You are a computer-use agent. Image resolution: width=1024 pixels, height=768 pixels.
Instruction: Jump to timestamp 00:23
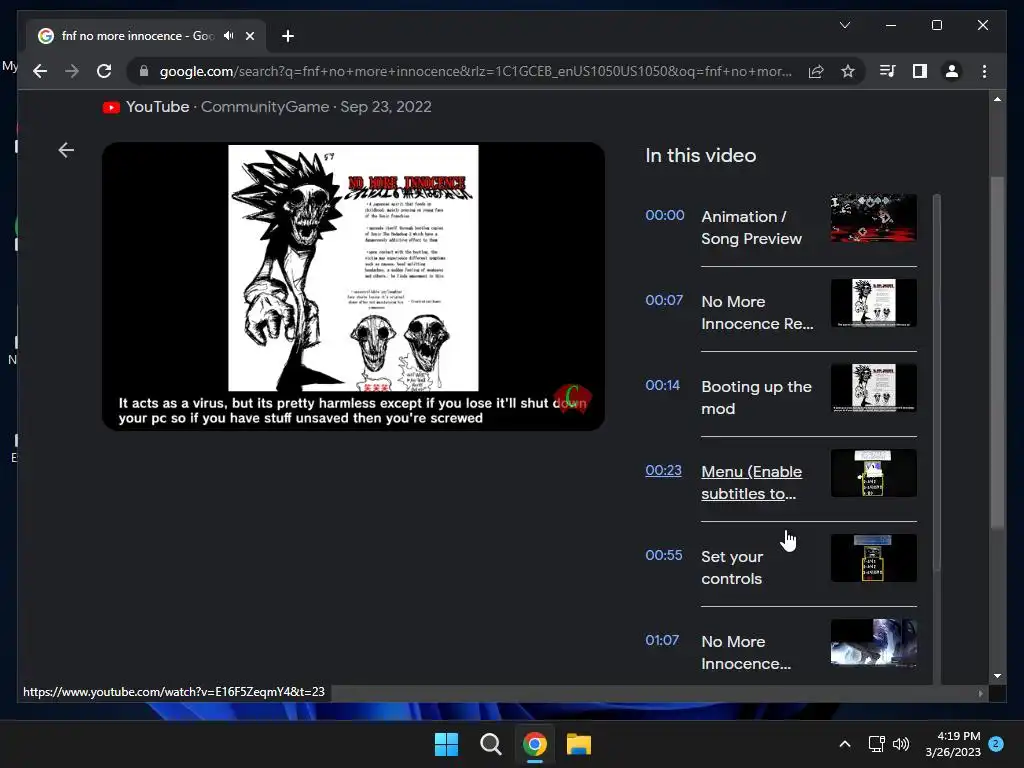coord(664,470)
